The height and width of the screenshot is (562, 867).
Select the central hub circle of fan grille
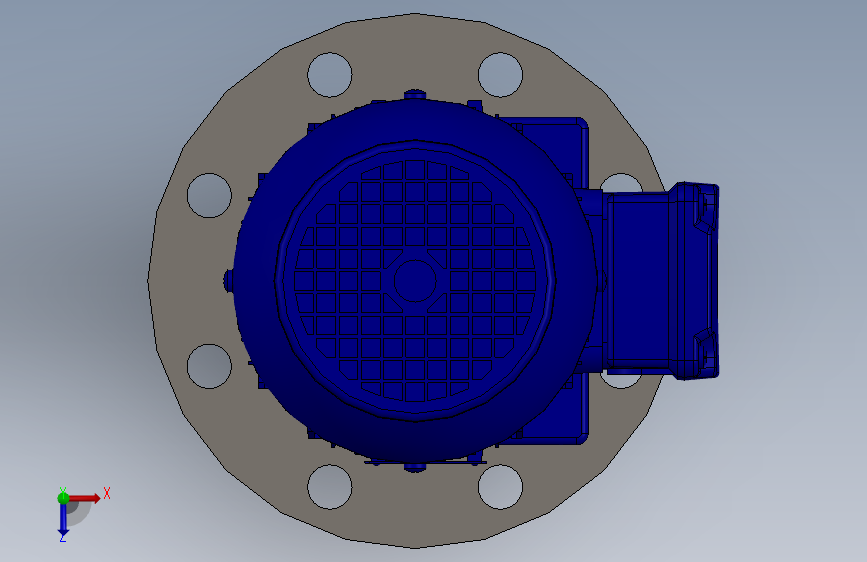pos(415,280)
